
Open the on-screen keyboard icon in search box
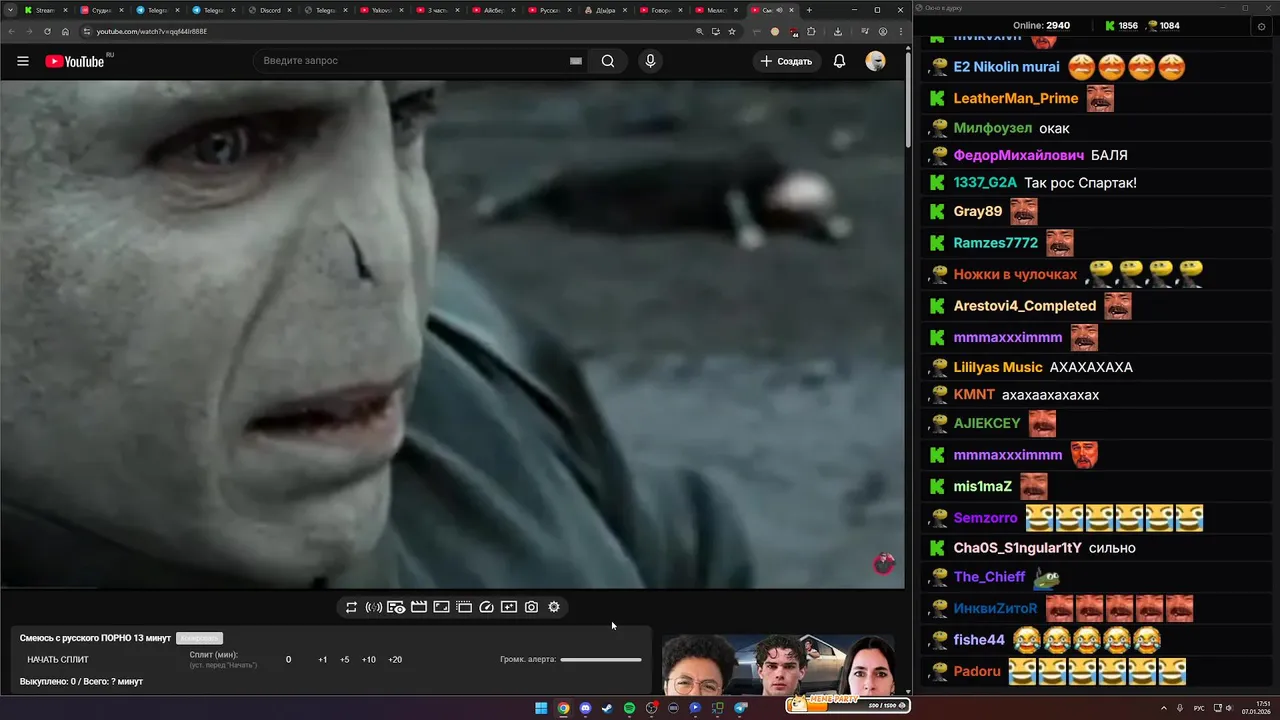(x=576, y=61)
